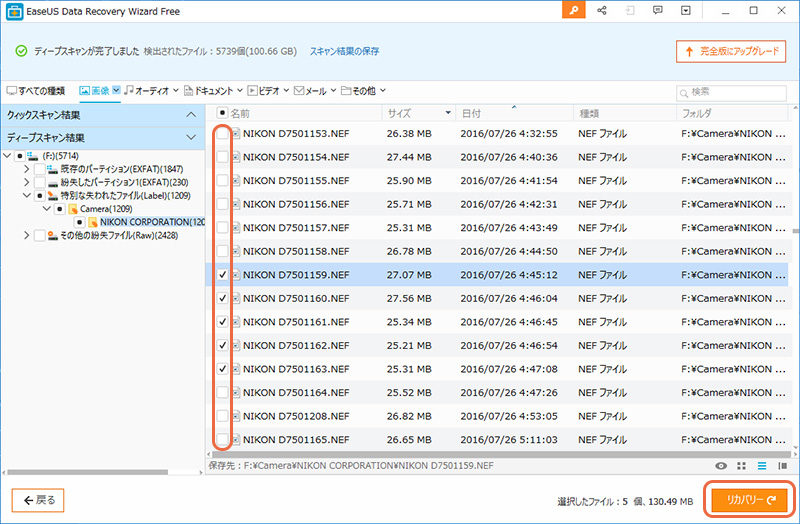Viewport: 800px width, 524px height.
Task: Toggle the select-all checkbox in header
Action: (x=222, y=113)
